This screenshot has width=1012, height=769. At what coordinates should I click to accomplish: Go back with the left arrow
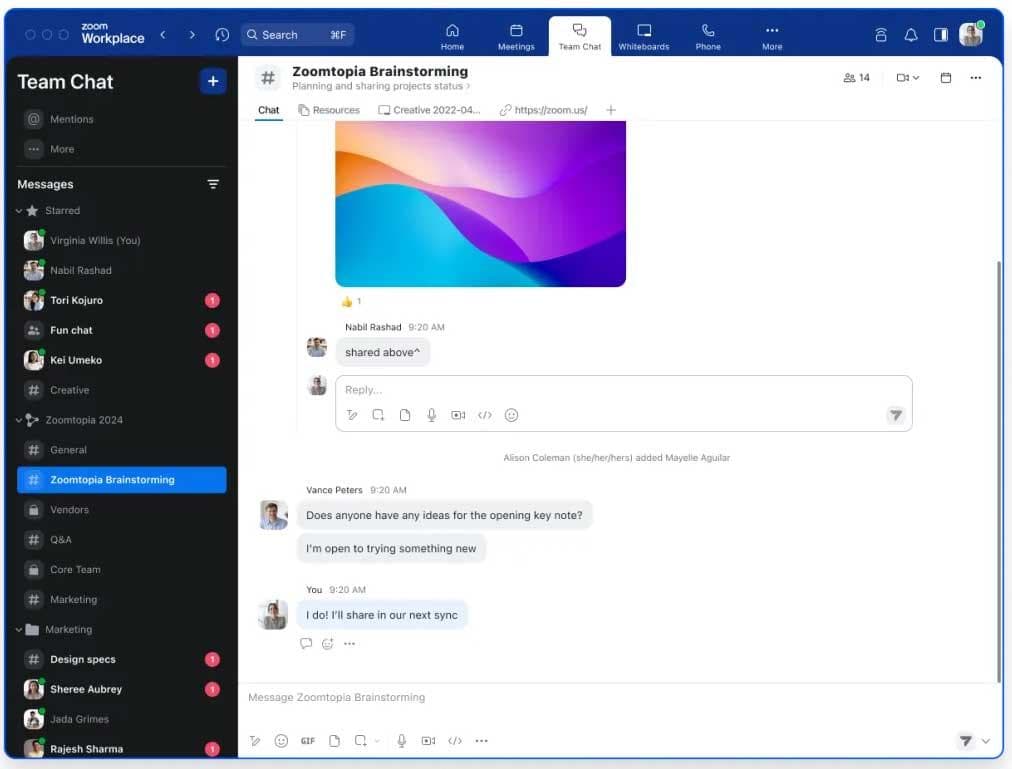(163, 35)
